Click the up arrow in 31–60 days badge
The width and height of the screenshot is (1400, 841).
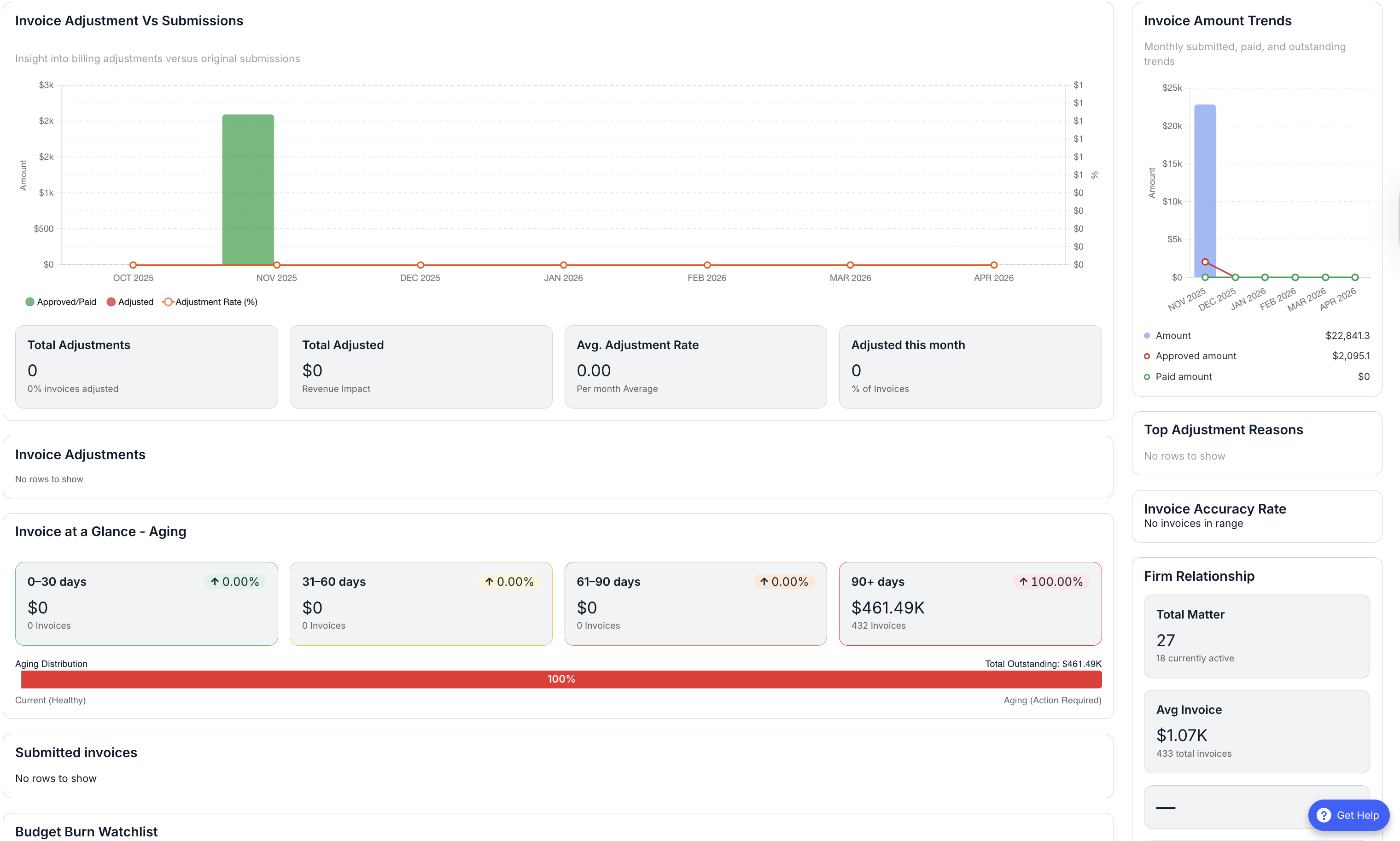(x=490, y=581)
